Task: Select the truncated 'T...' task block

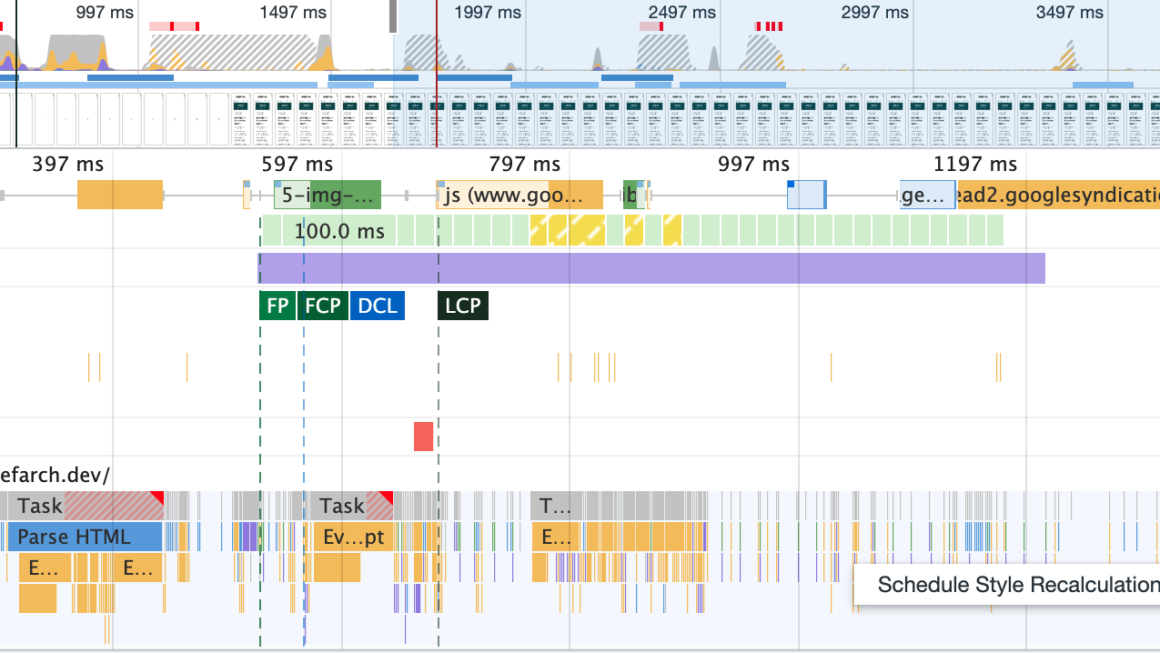Action: point(555,506)
